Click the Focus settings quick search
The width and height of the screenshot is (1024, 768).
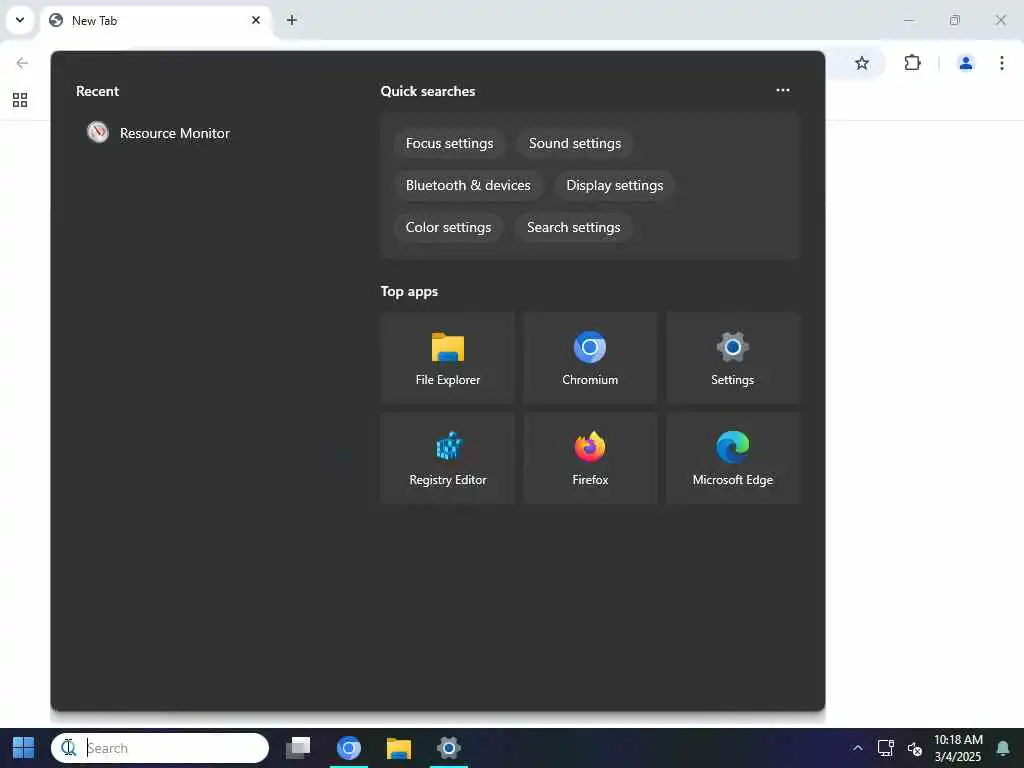tap(449, 144)
